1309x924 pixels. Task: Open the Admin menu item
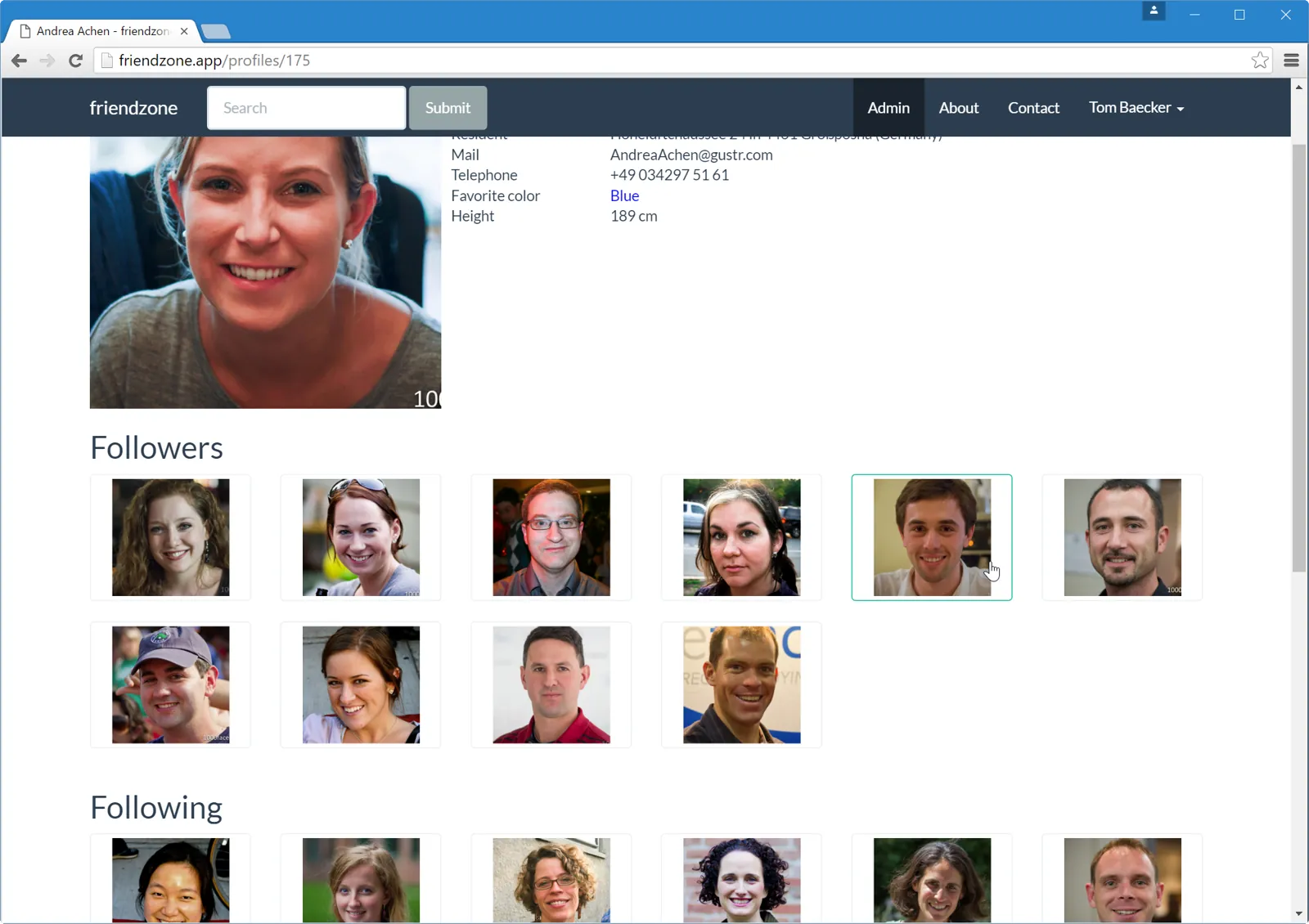888,108
